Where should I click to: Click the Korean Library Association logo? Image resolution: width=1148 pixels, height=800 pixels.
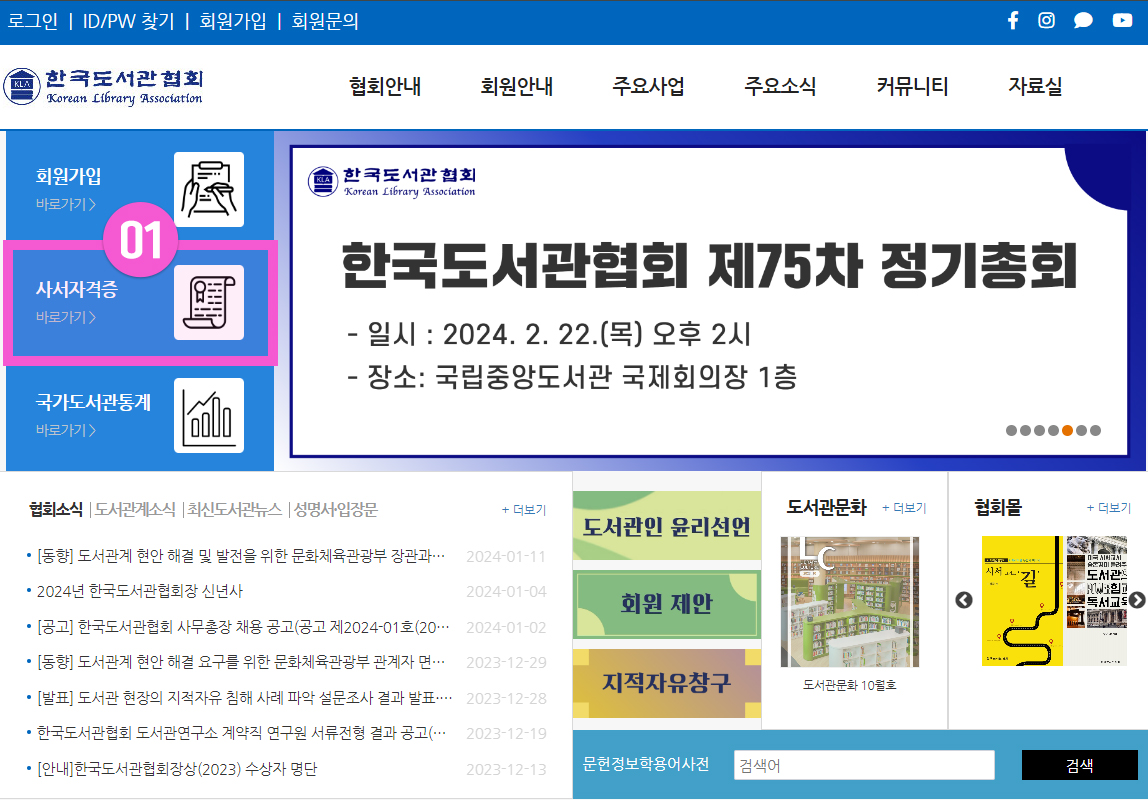(103, 87)
